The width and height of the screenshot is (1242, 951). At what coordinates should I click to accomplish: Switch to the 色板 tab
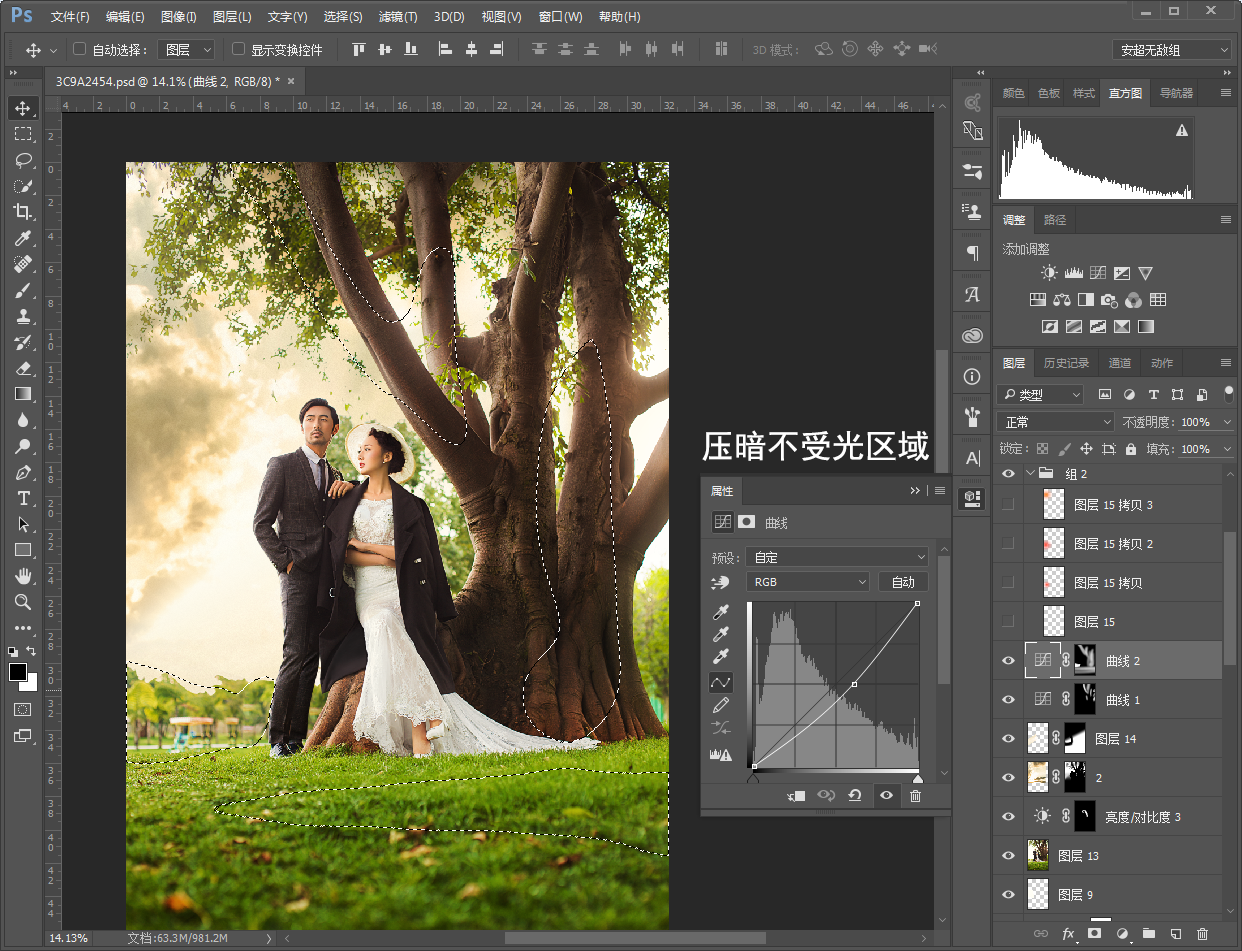click(x=1048, y=93)
